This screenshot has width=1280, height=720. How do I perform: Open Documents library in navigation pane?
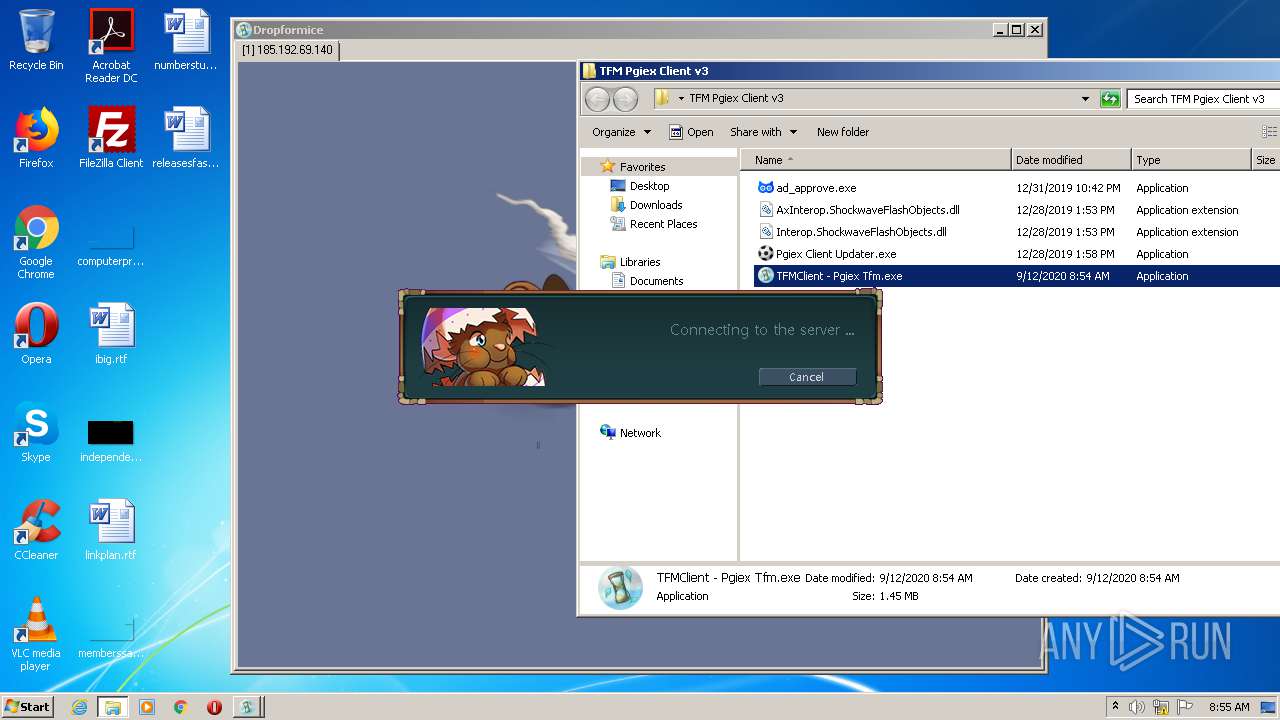coord(647,281)
